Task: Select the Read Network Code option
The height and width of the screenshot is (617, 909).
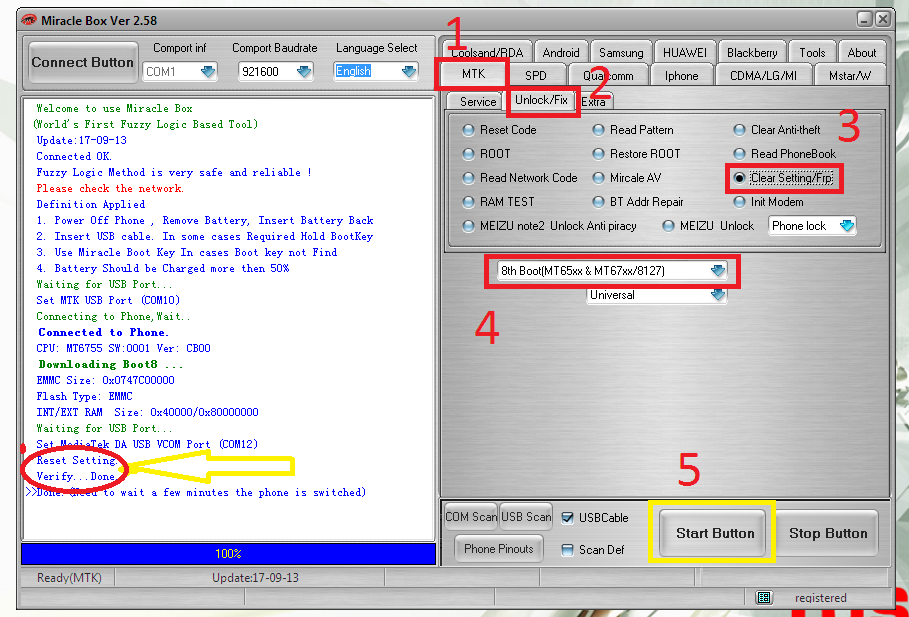Action: point(519,178)
